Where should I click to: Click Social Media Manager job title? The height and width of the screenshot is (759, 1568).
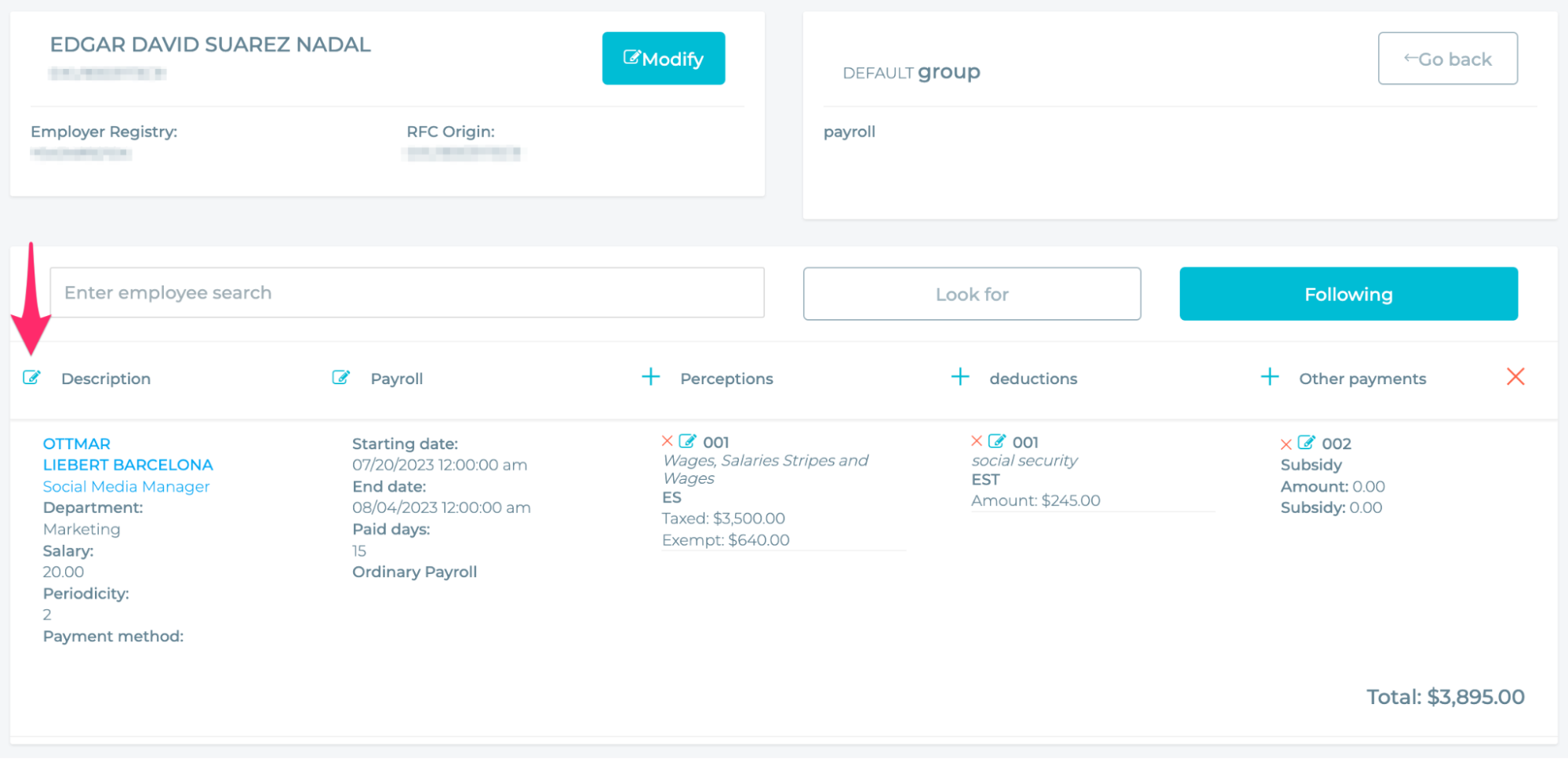pyautogui.click(x=126, y=487)
